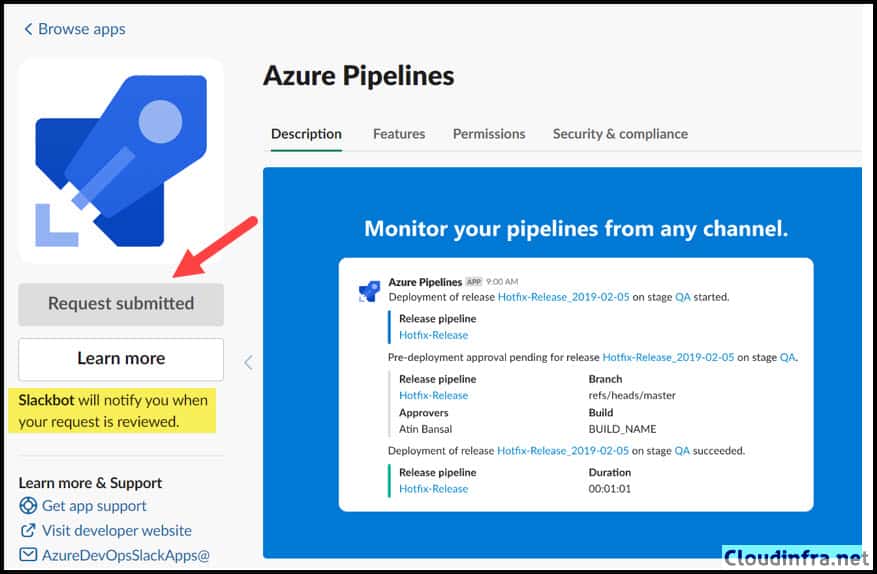This screenshot has width=877, height=574.
Task: Click the 9:00 AM message timestamp
Action: 502,282
